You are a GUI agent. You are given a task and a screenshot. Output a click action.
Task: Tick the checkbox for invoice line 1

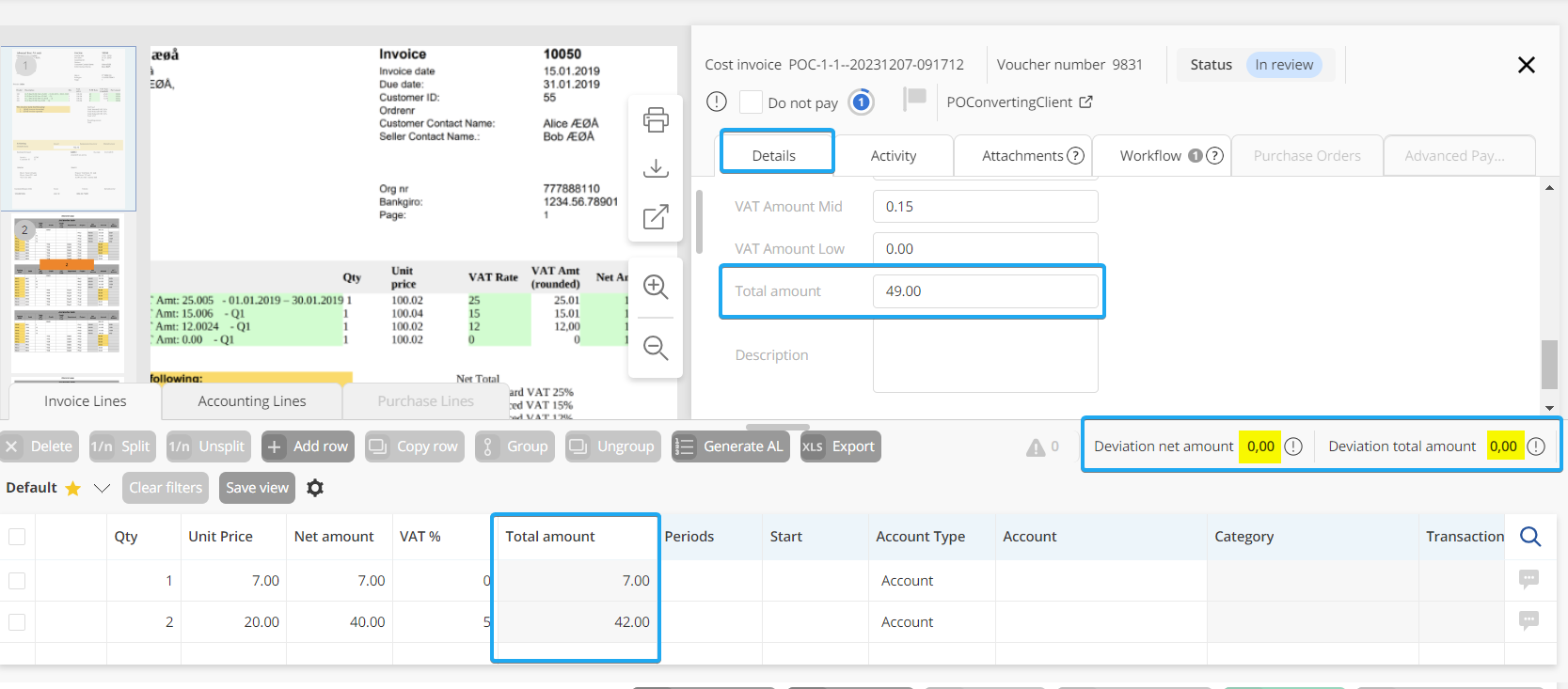17,581
